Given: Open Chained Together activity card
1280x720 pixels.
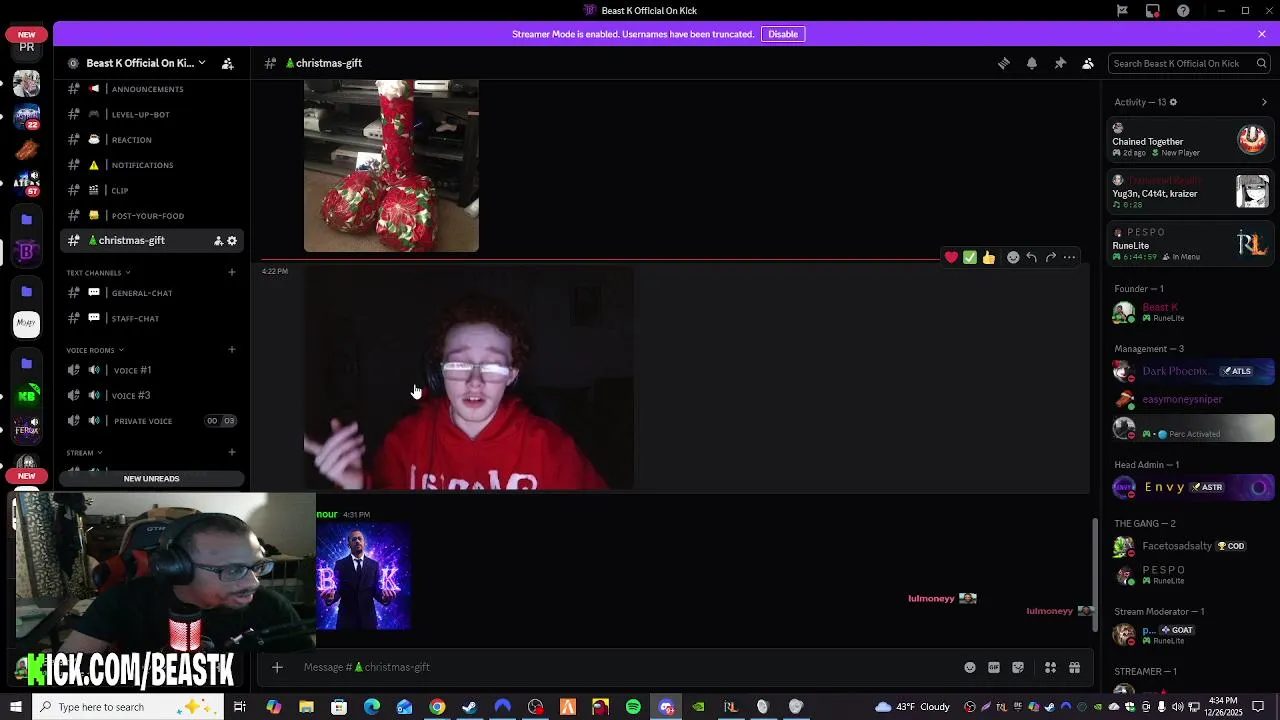Looking at the screenshot, I should pos(1191,140).
